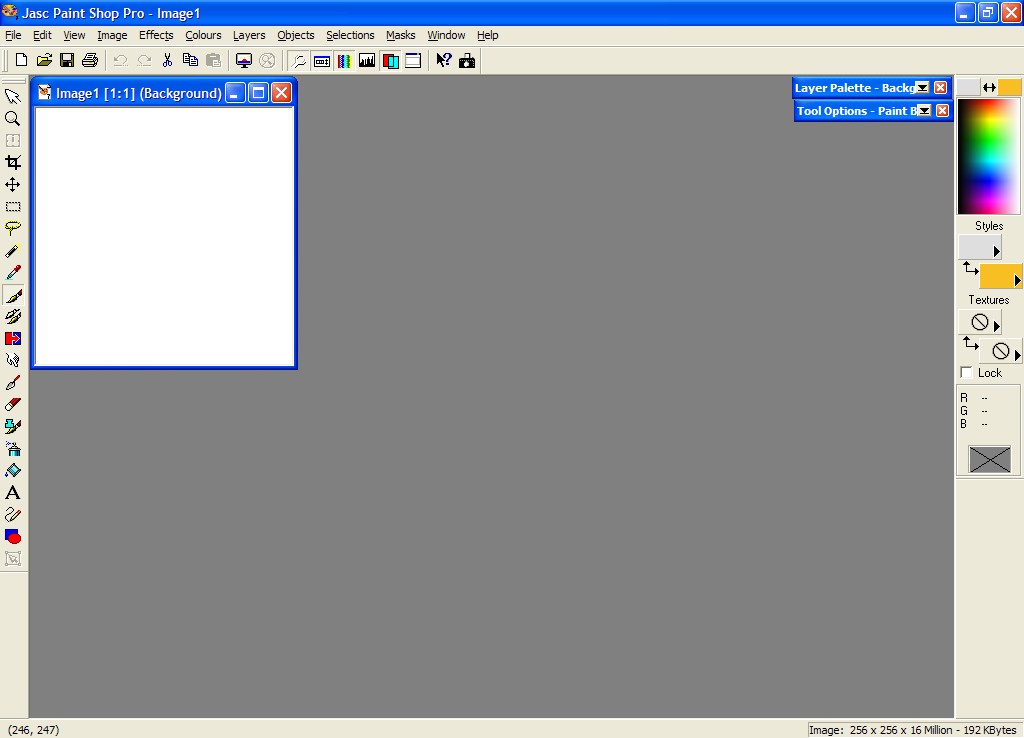Toggle the Tool Palette visibility
This screenshot has height=738, width=1024.
tap(298, 61)
